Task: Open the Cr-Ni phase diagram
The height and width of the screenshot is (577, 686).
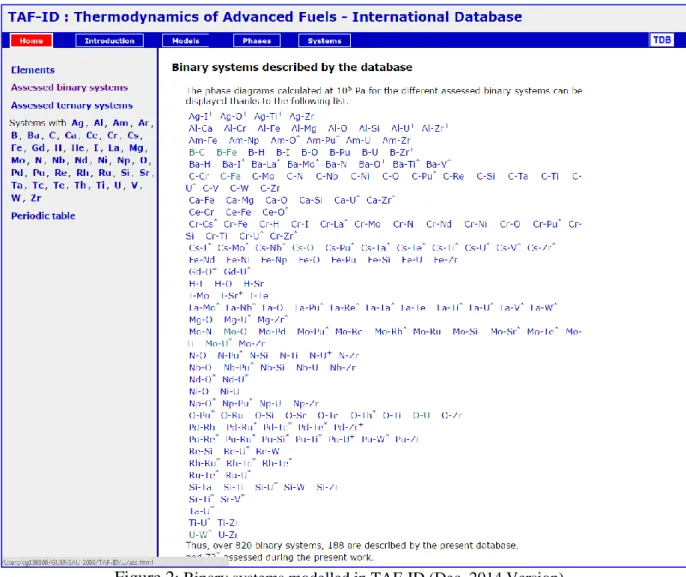Action: pyautogui.click(x=476, y=224)
